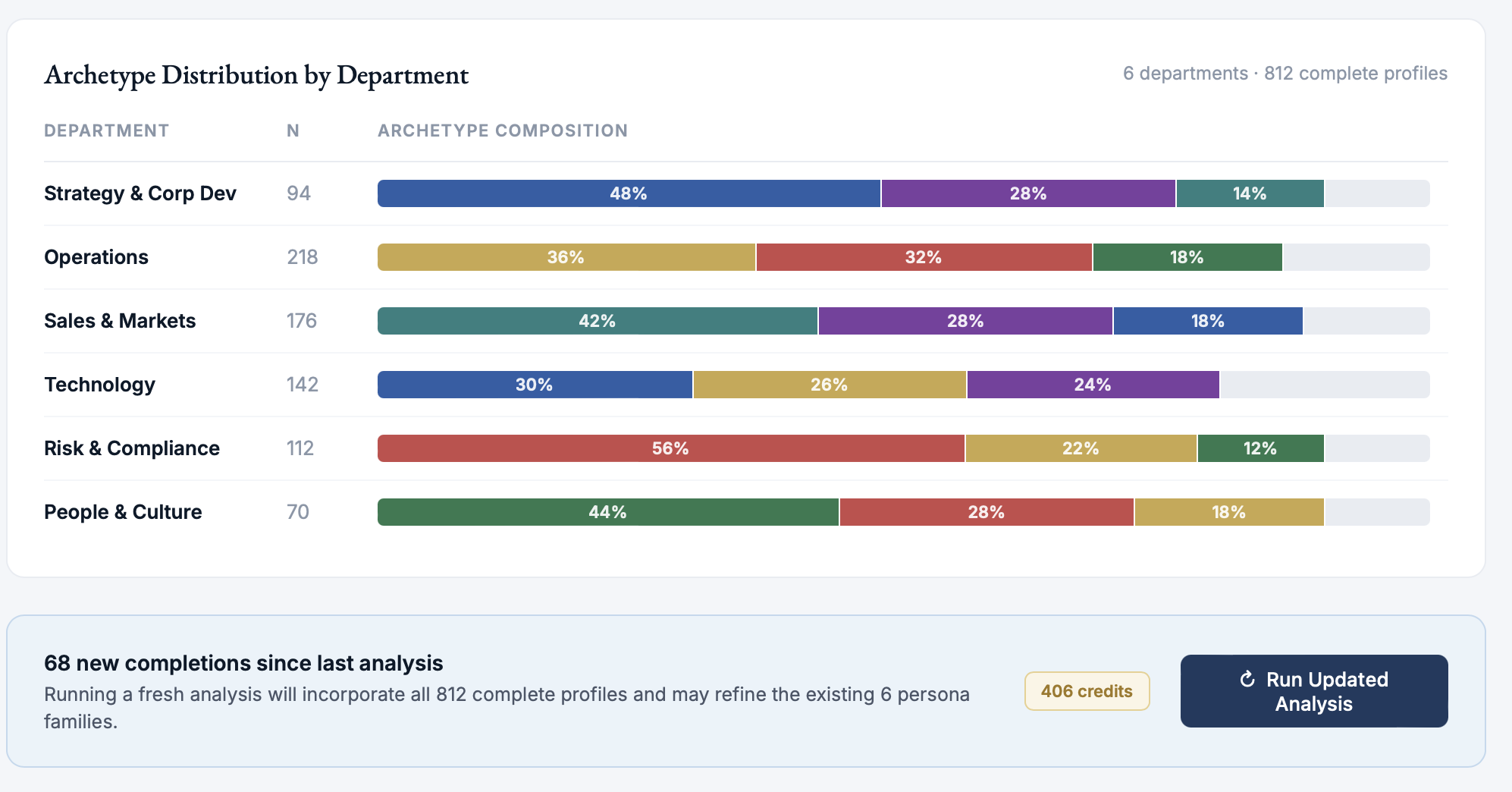
Task: Open the Strategy & Corp Dev department
Action: click(140, 193)
